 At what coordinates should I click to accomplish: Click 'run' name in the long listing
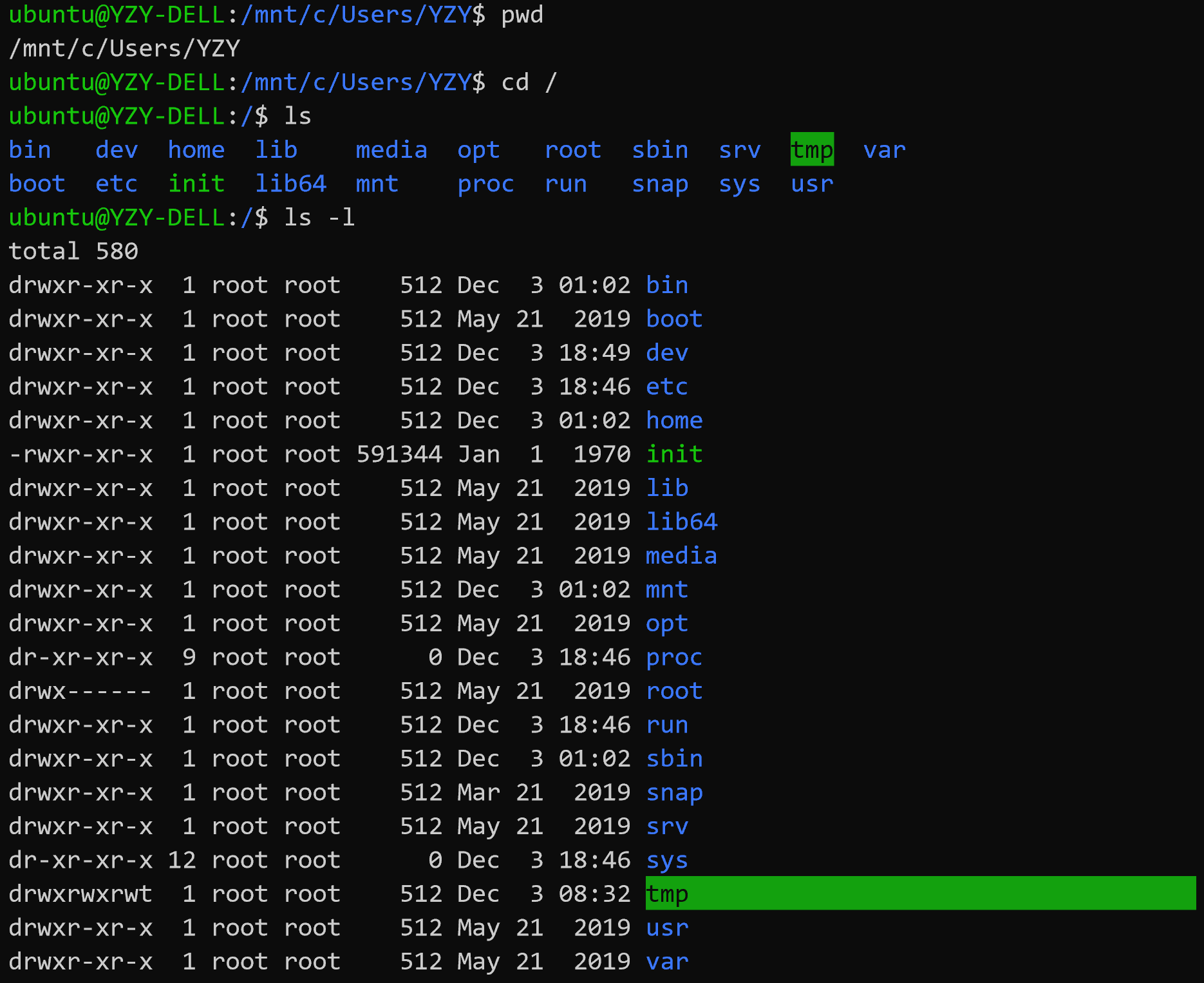tap(667, 725)
